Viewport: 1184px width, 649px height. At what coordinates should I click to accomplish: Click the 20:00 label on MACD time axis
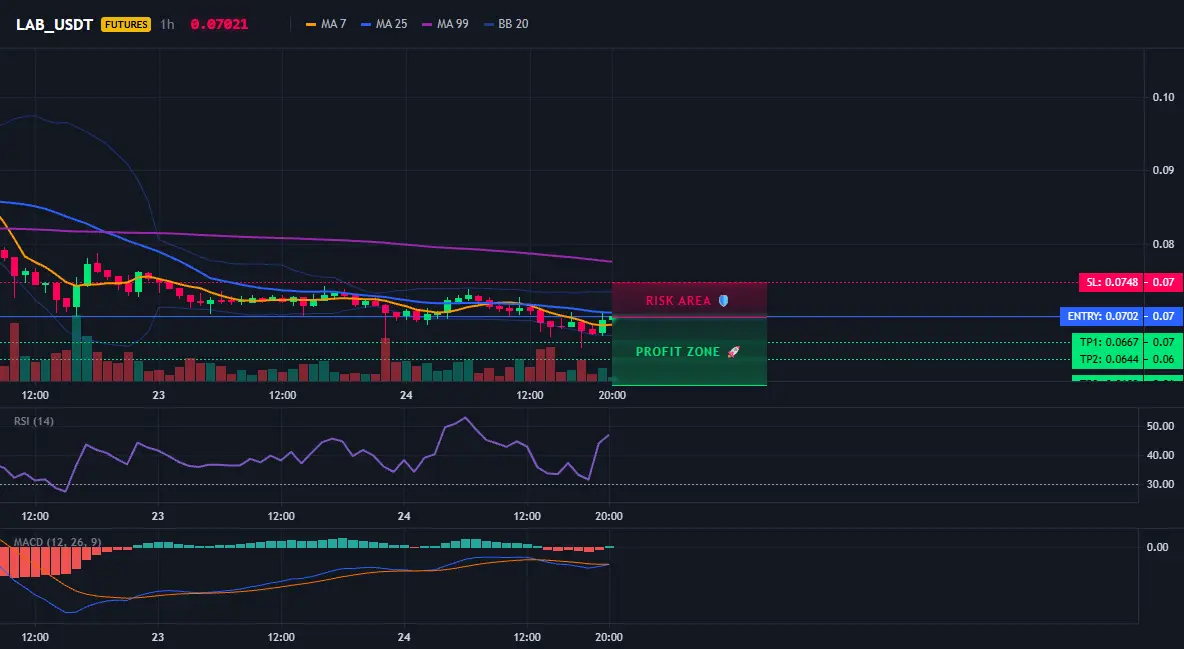coord(609,637)
